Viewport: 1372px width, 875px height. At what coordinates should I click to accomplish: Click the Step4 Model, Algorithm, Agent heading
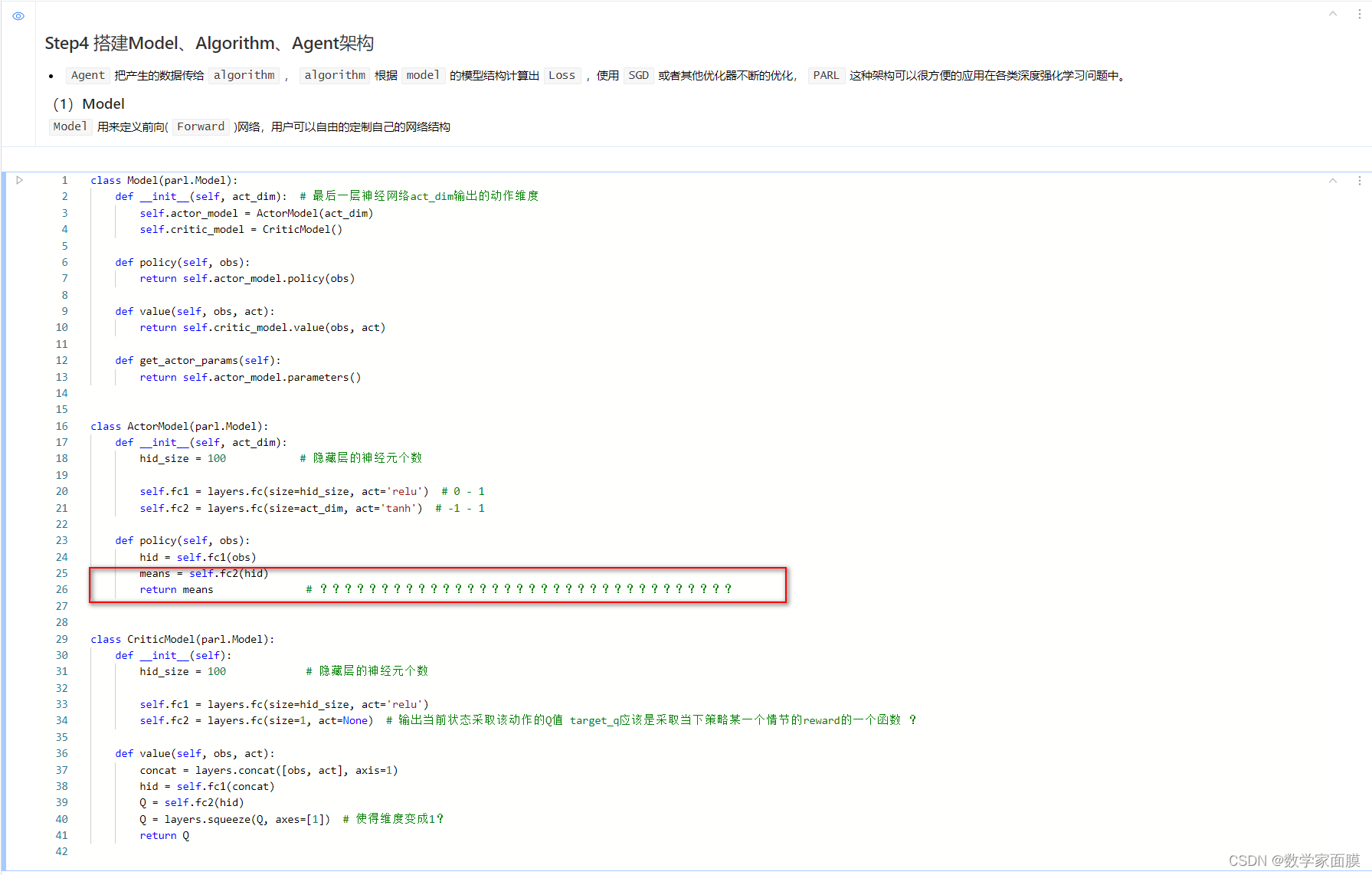(x=209, y=44)
